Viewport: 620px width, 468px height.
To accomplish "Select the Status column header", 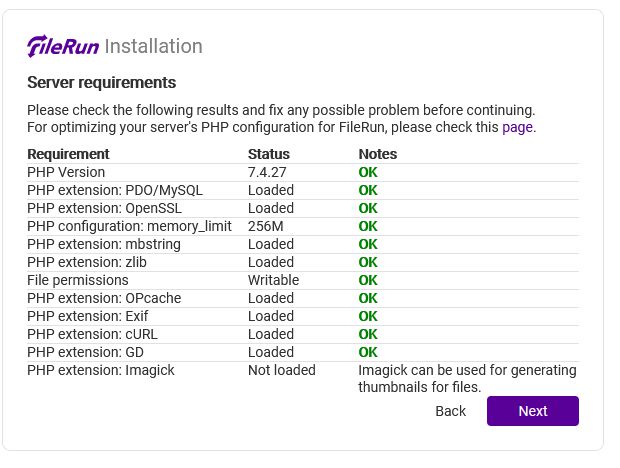I will [x=268, y=154].
